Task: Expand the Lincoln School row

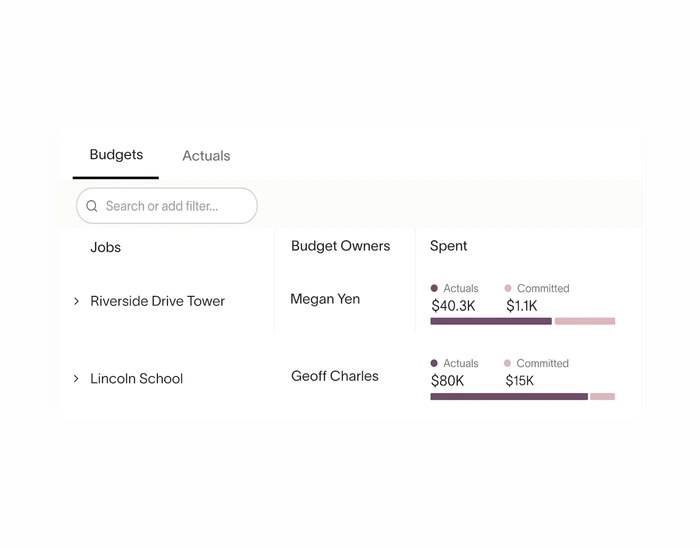Action: [76, 379]
